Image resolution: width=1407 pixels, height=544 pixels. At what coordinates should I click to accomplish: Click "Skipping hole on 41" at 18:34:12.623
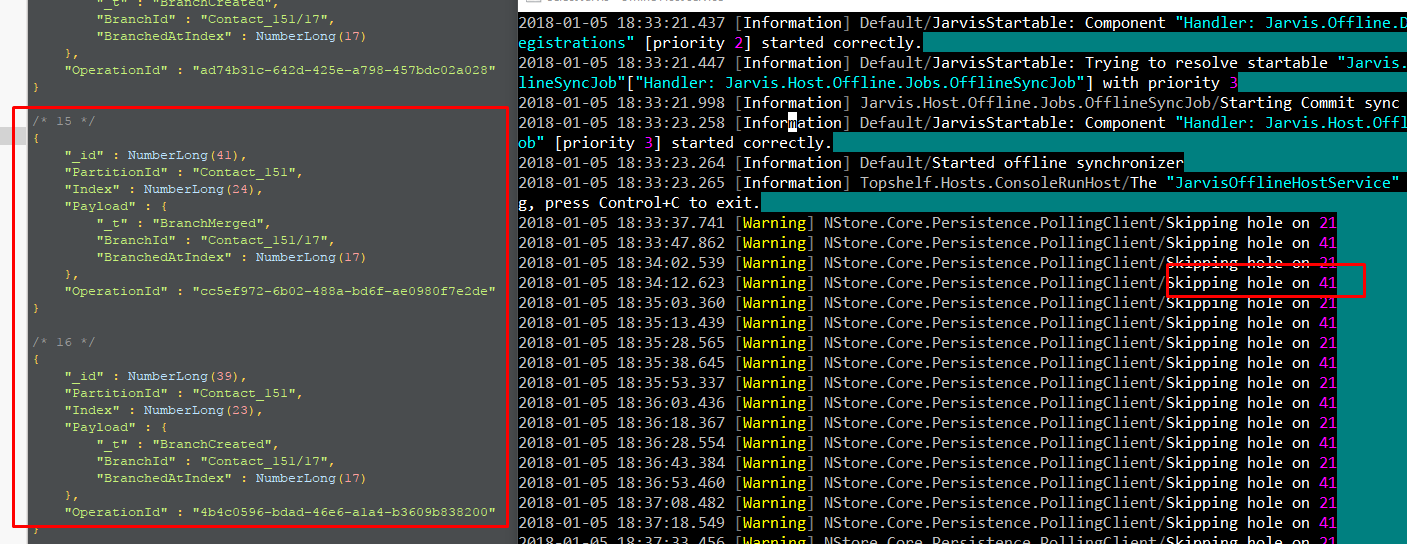1251,282
